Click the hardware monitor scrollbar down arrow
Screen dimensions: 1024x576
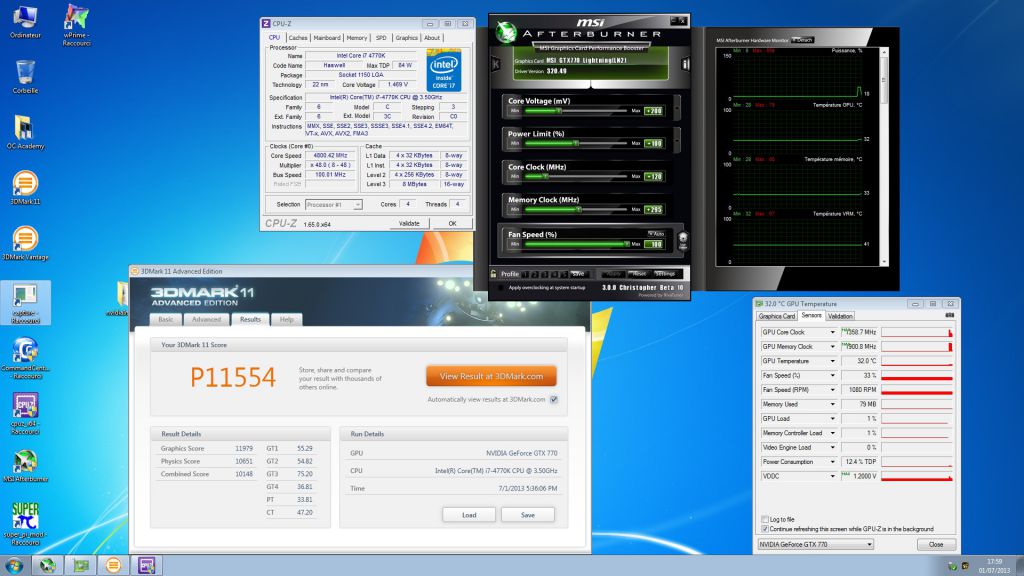(884, 262)
